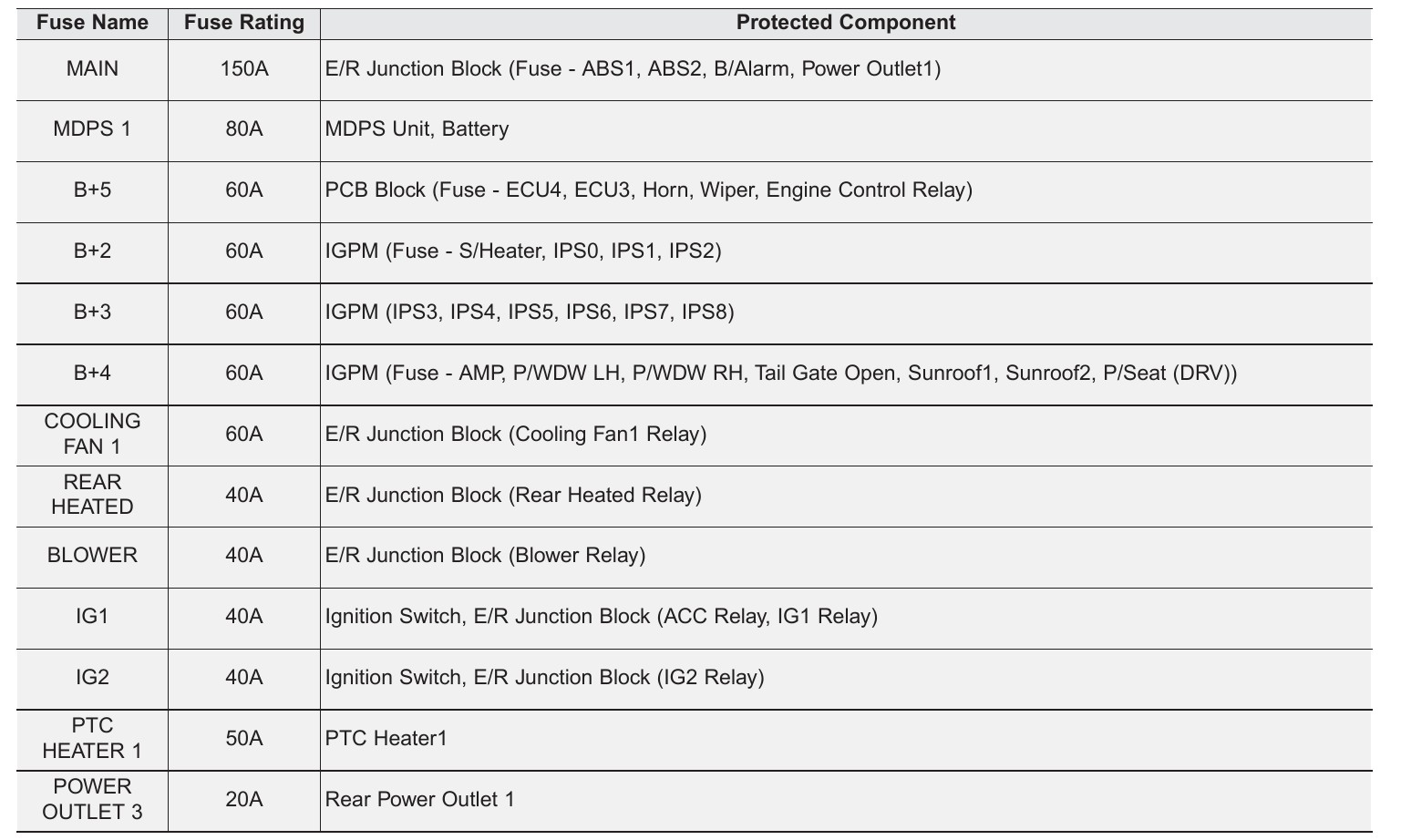Select the IG2 Relay component description
The width and height of the screenshot is (1401, 840).
(544, 678)
